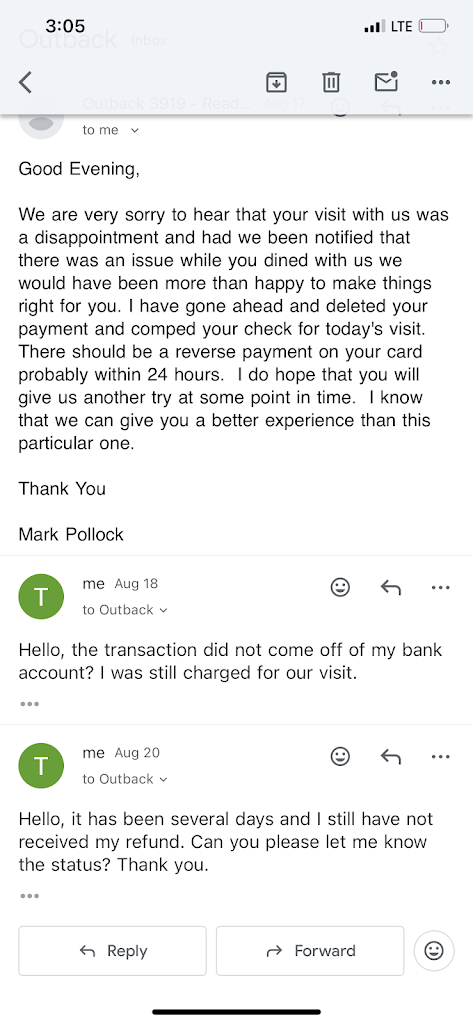Open the top toolbar more options menu
This screenshot has width=473, height=1024.
pos(441,82)
